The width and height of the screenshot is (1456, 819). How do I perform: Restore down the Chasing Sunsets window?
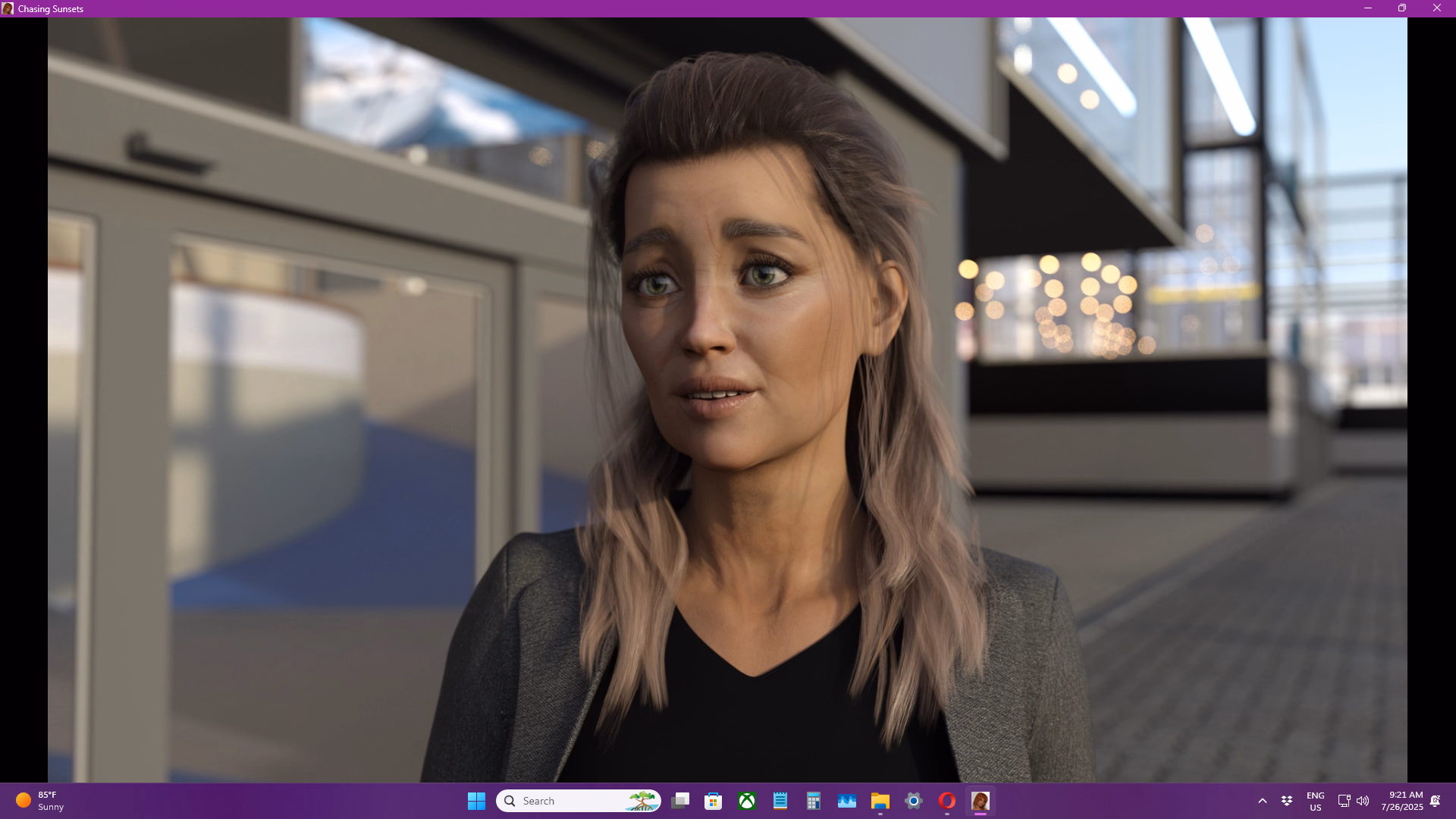(x=1402, y=8)
